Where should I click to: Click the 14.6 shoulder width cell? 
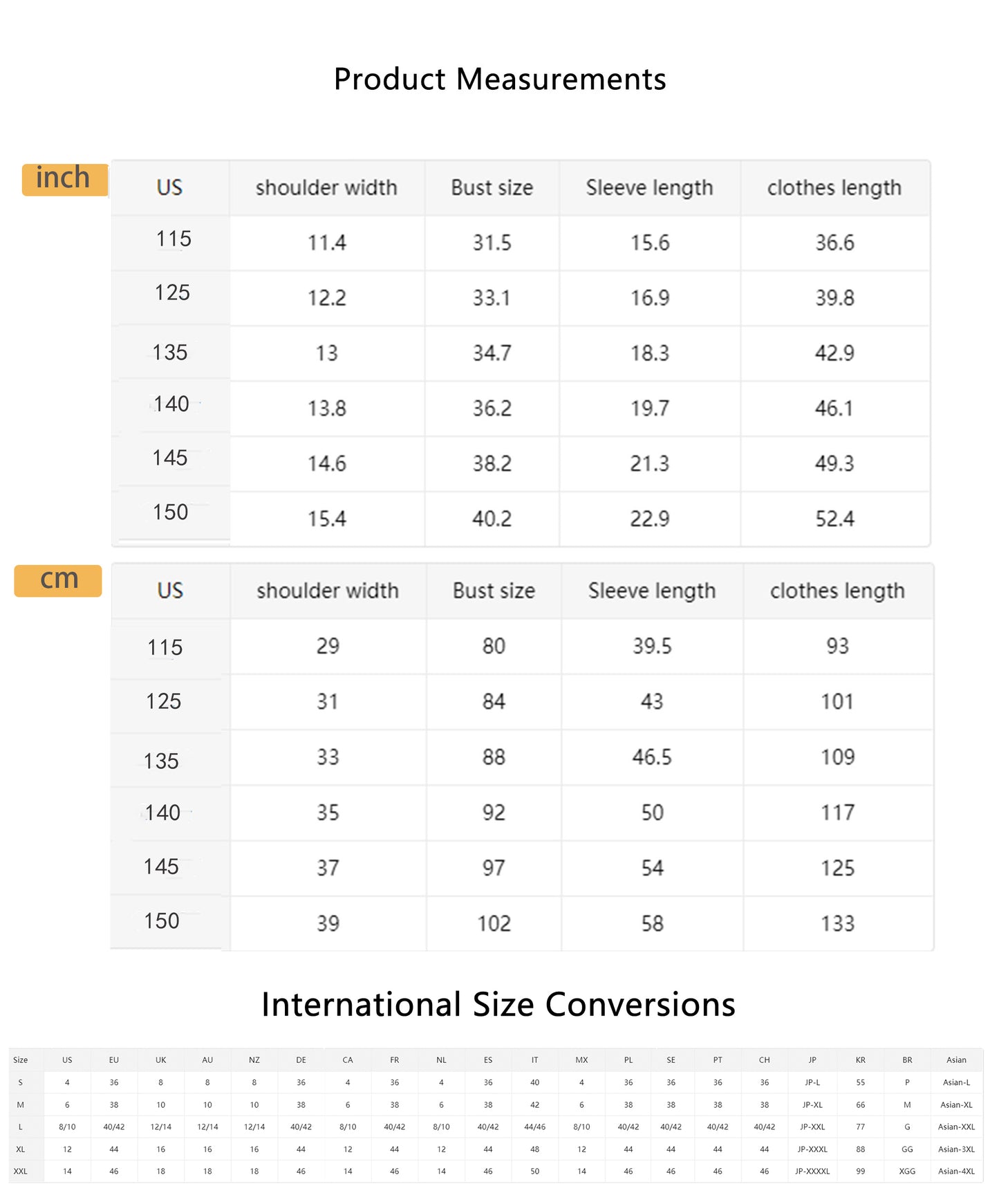[326, 463]
